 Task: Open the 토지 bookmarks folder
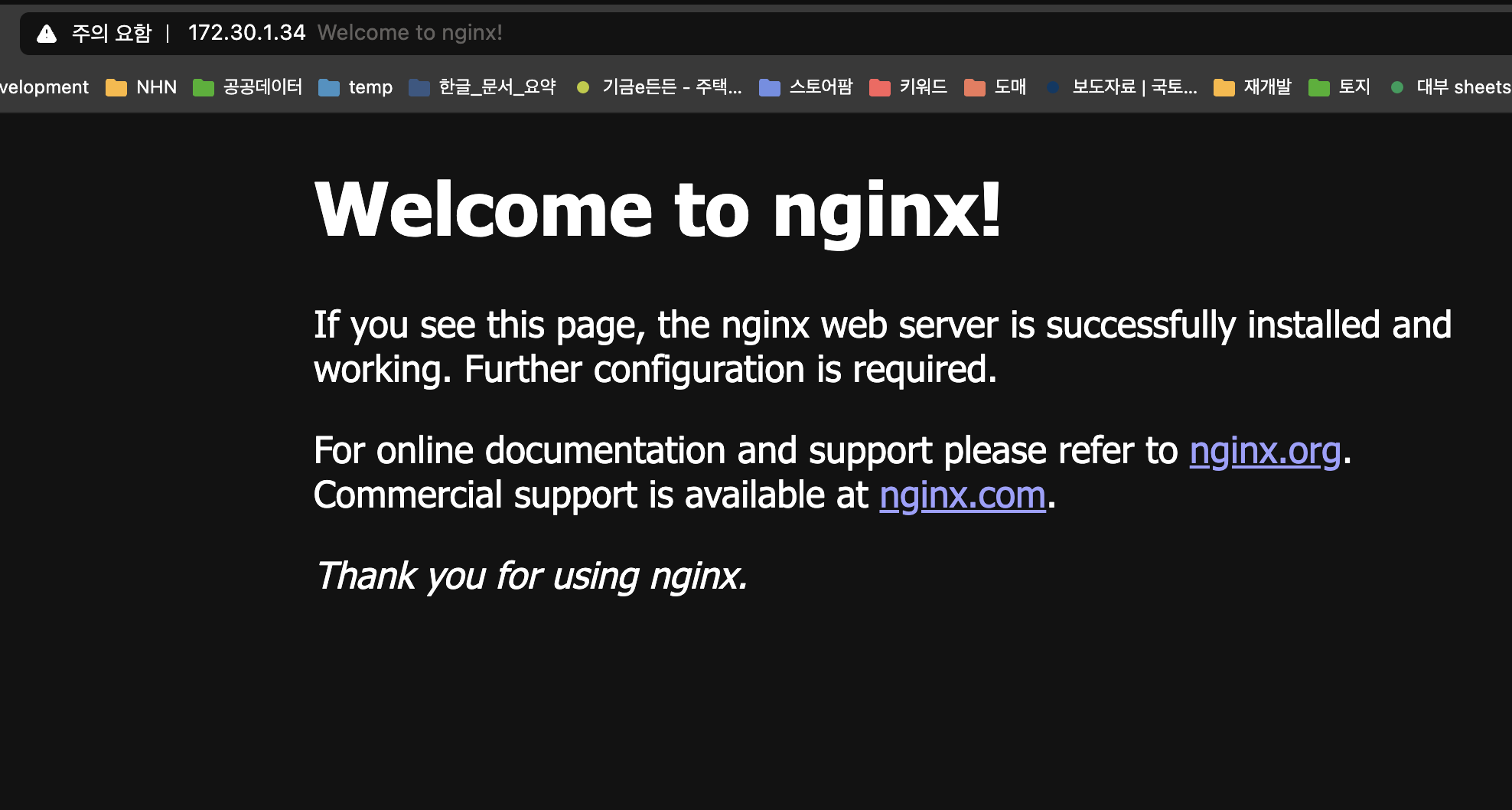coord(1340,87)
